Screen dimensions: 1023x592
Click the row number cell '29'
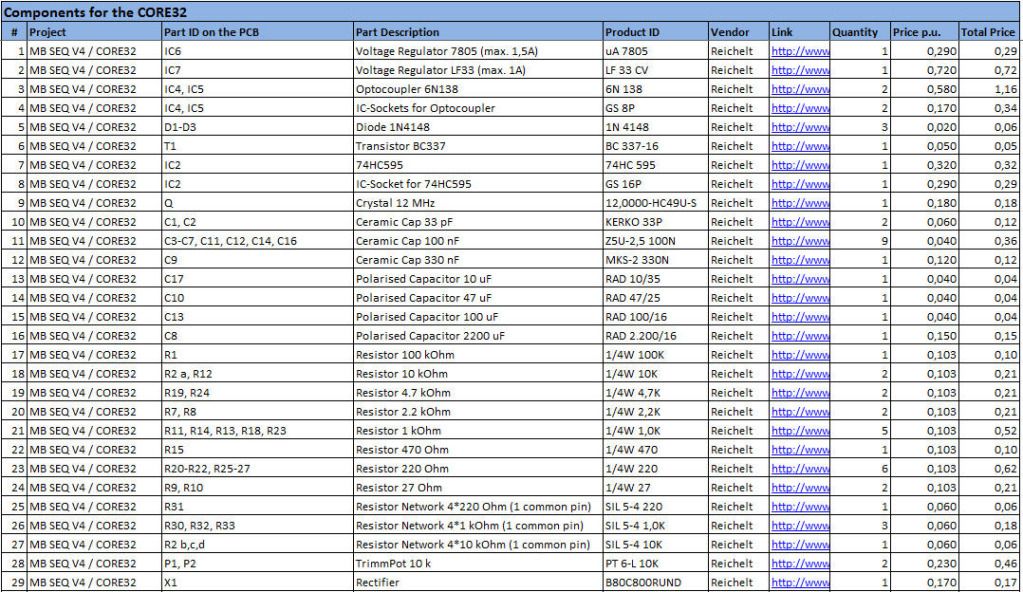[14, 581]
